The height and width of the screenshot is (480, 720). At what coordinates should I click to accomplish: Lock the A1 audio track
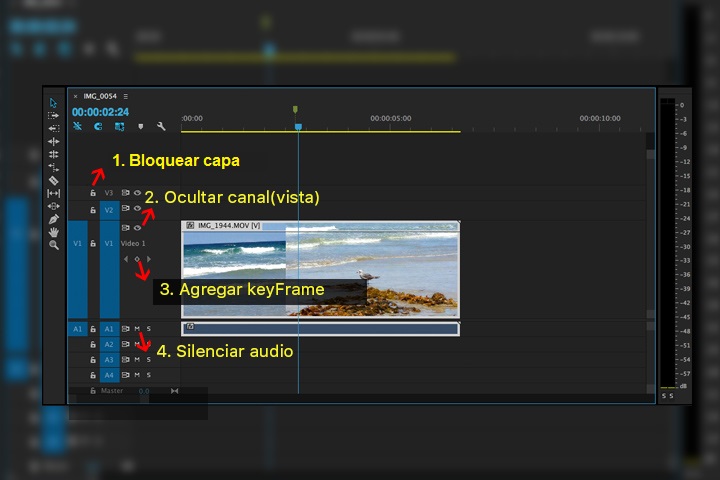[93, 329]
